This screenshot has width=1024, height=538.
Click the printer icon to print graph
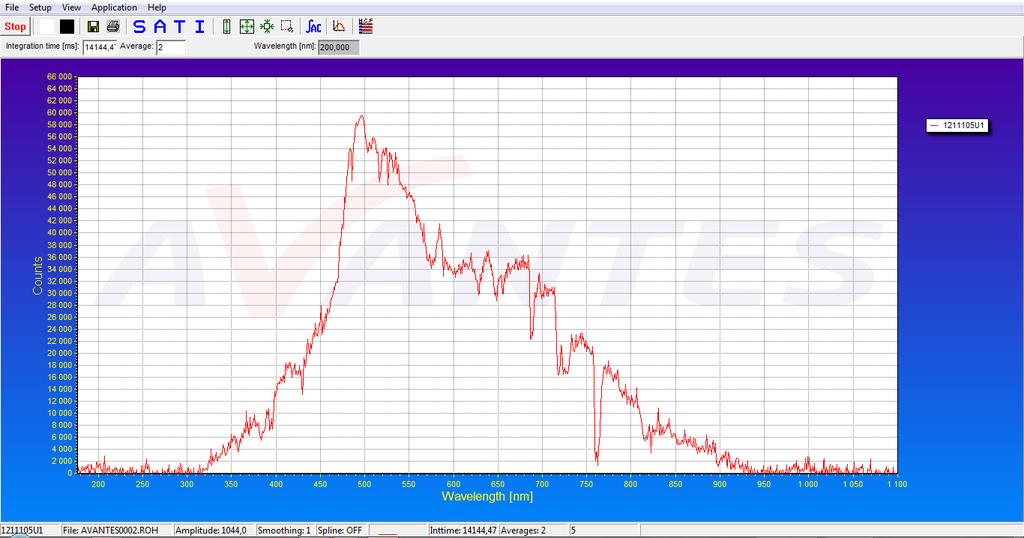pyautogui.click(x=113, y=27)
